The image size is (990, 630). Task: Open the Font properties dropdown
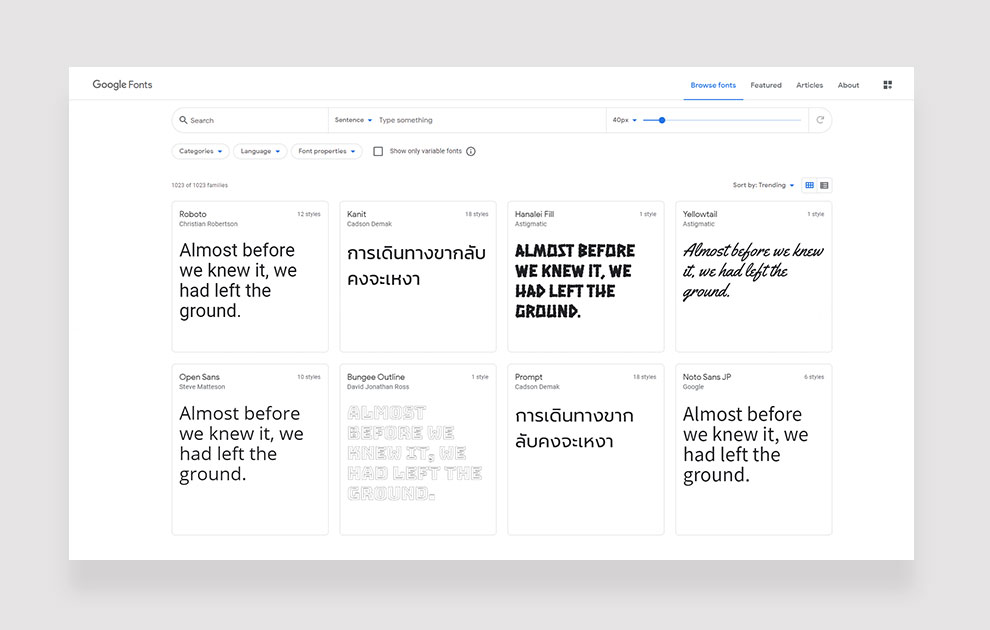click(326, 152)
